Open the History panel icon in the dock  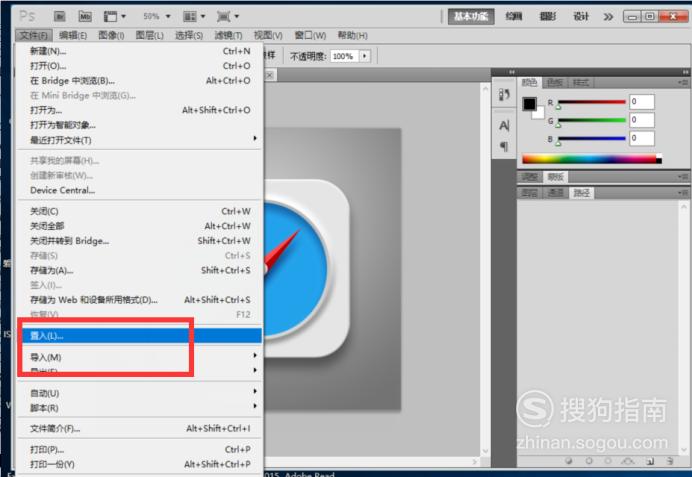coord(504,94)
